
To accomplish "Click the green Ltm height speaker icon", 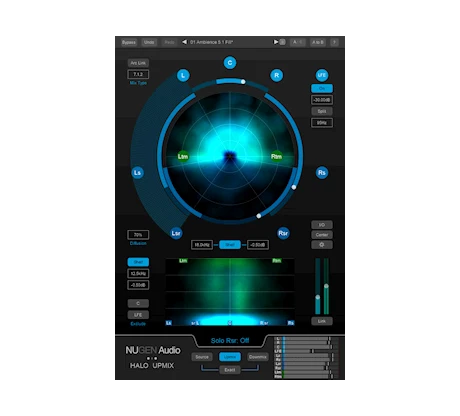I will point(183,156).
